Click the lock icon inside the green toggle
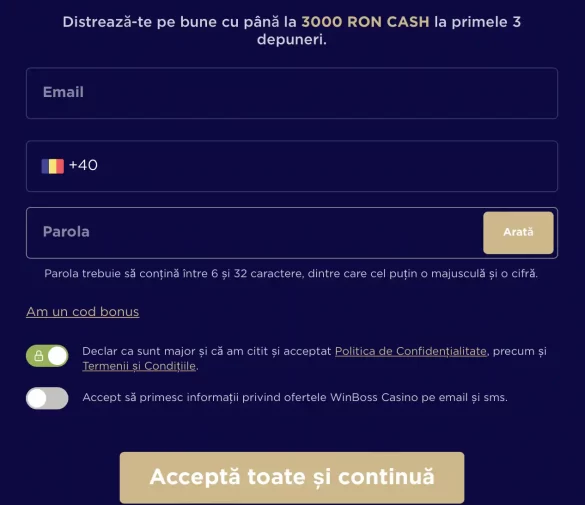This screenshot has height=505, width=585. point(39,356)
